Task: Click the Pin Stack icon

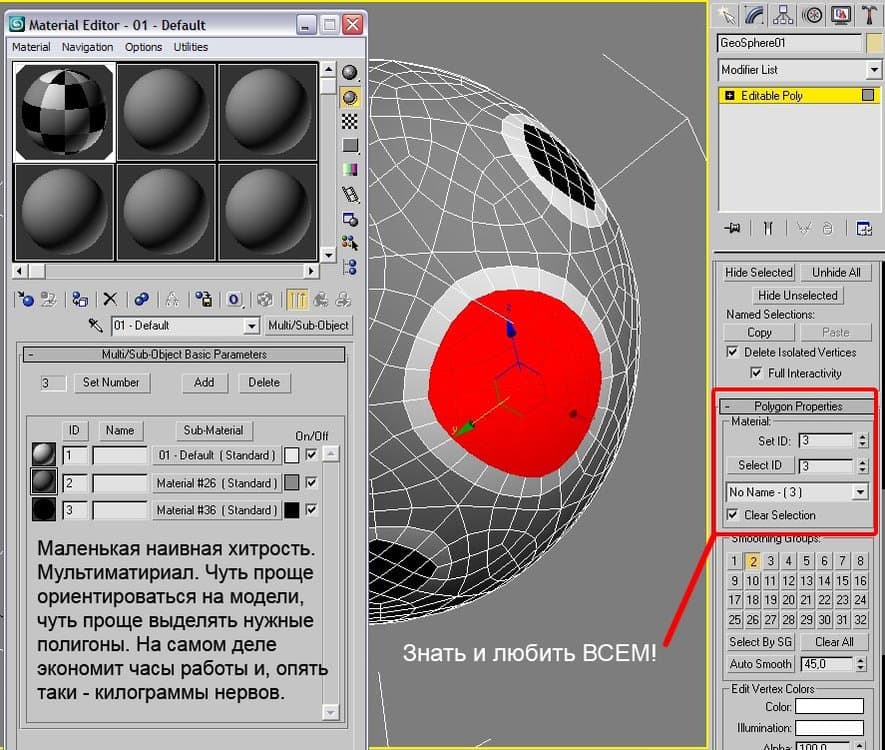Action: pyautogui.click(x=732, y=229)
